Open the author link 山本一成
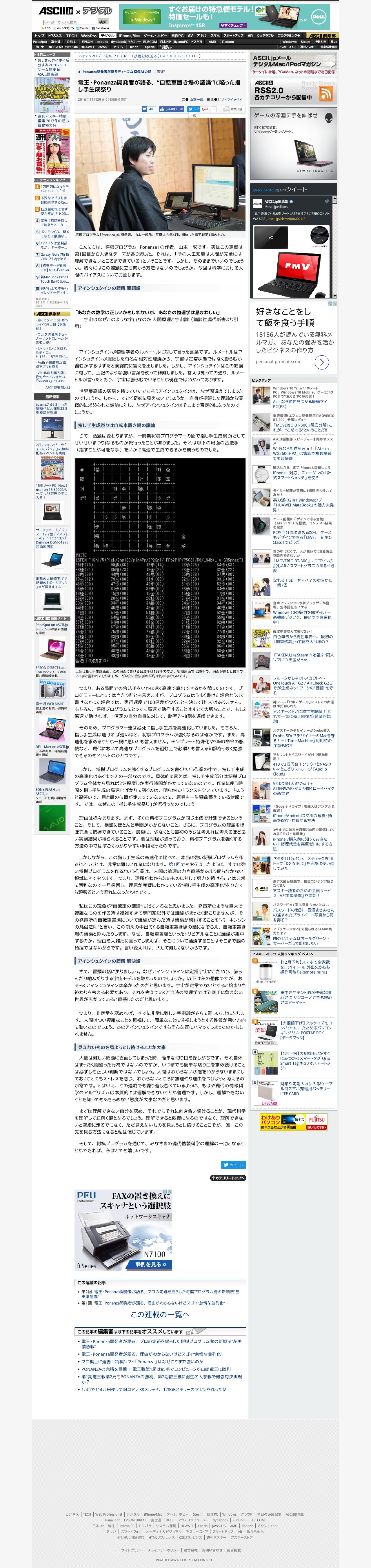 tap(196, 99)
